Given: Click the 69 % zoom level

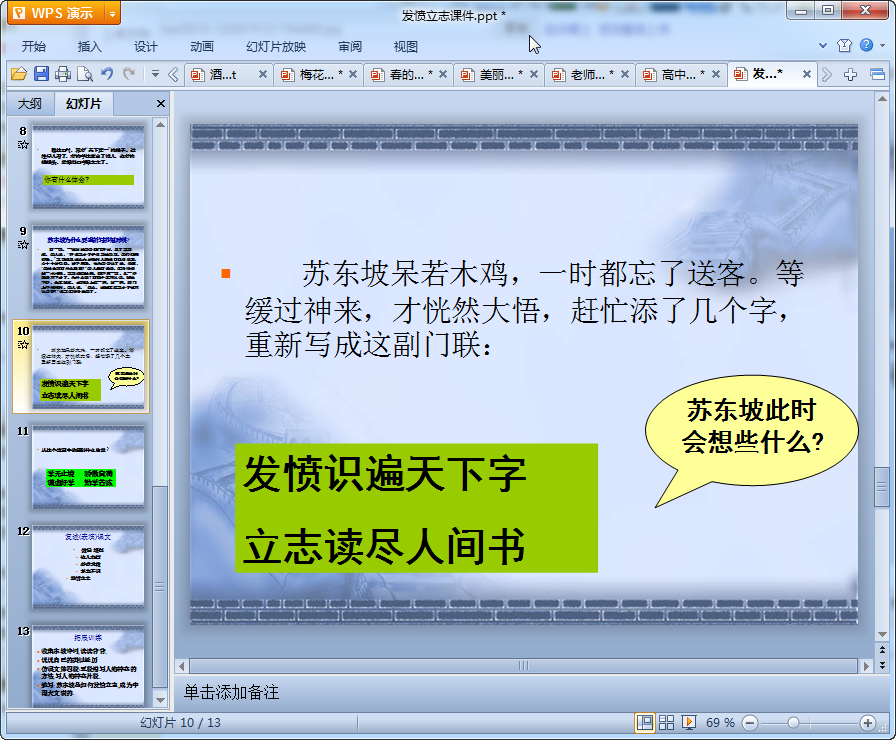Looking at the screenshot, I should (x=720, y=723).
